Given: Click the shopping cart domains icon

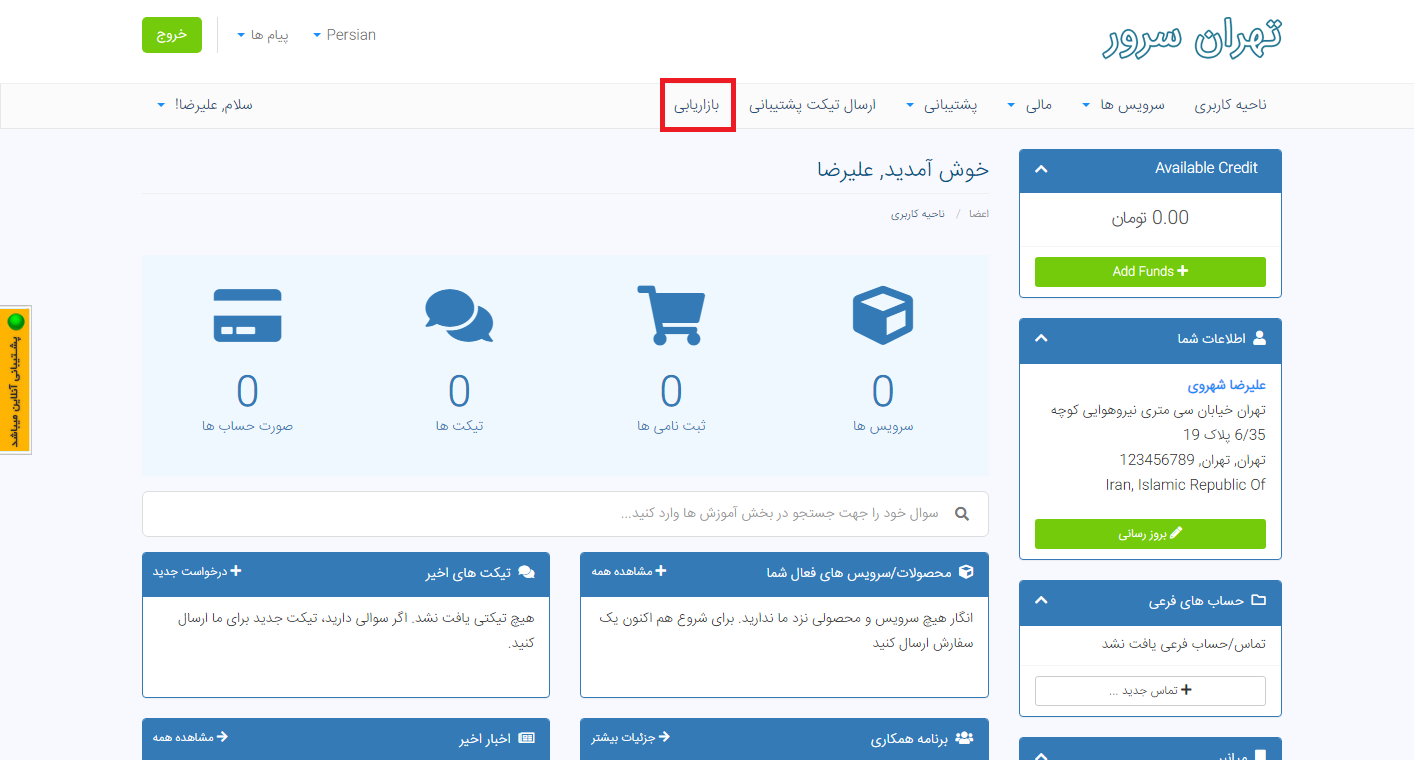Looking at the screenshot, I should (670, 315).
